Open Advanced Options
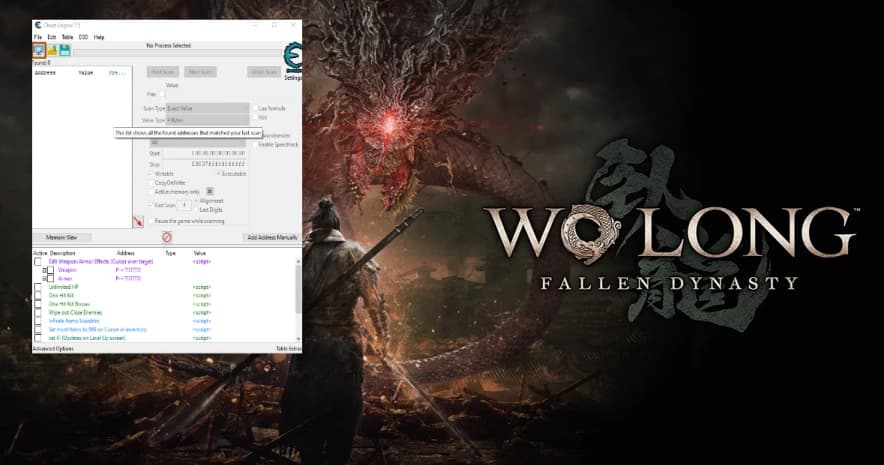The width and height of the screenshot is (884, 465). click(x=54, y=349)
